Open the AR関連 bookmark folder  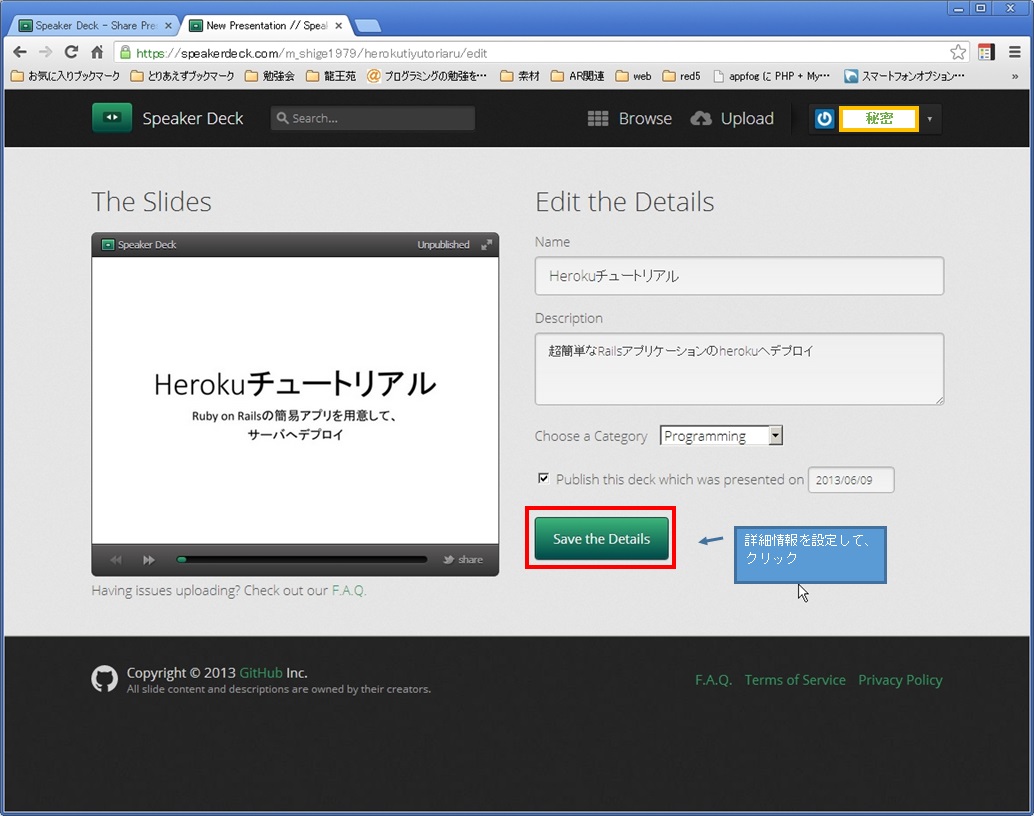pos(578,76)
